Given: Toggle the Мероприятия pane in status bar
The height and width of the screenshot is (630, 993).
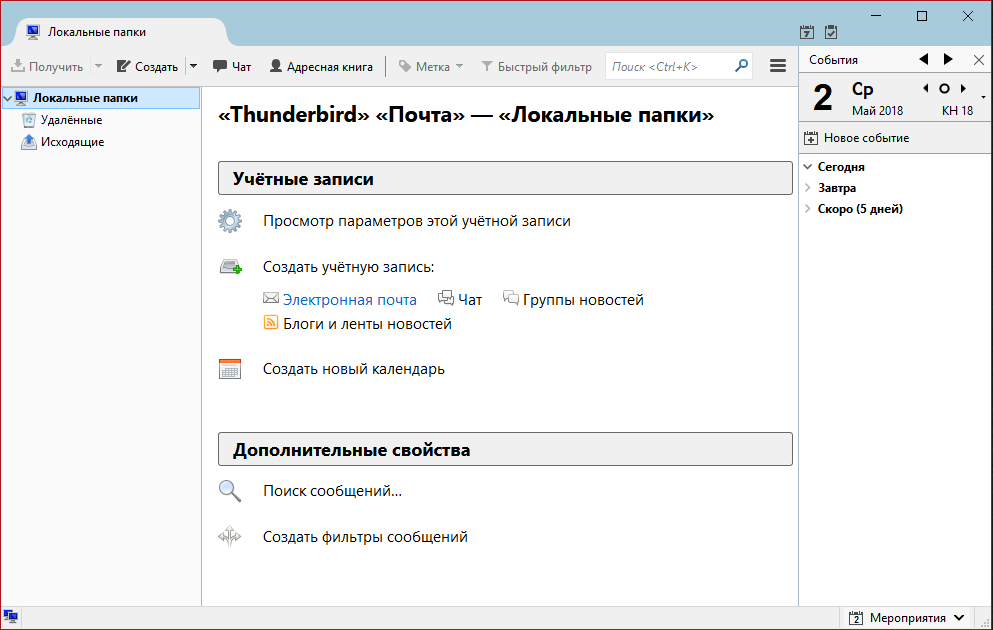Looking at the screenshot, I should click(907, 617).
